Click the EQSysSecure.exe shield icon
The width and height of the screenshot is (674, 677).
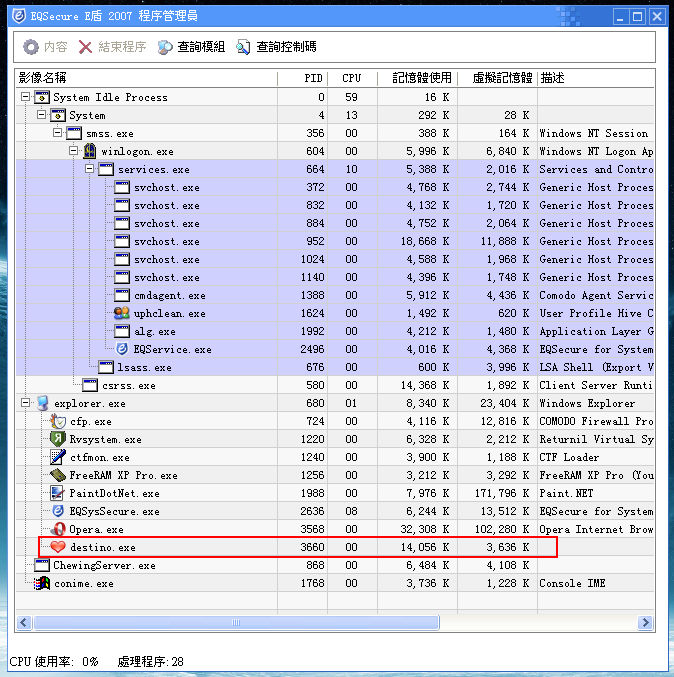coord(58,511)
